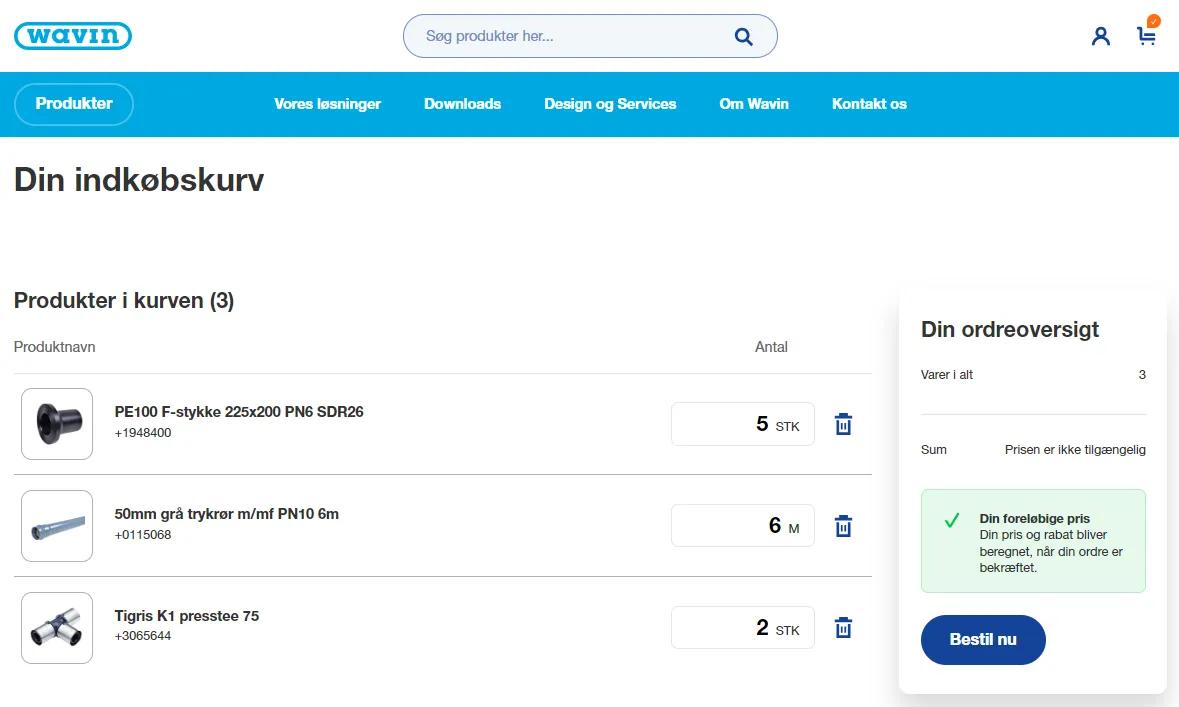The image size is (1179, 707).
Task: Open the shopping cart icon
Action: pos(1146,35)
